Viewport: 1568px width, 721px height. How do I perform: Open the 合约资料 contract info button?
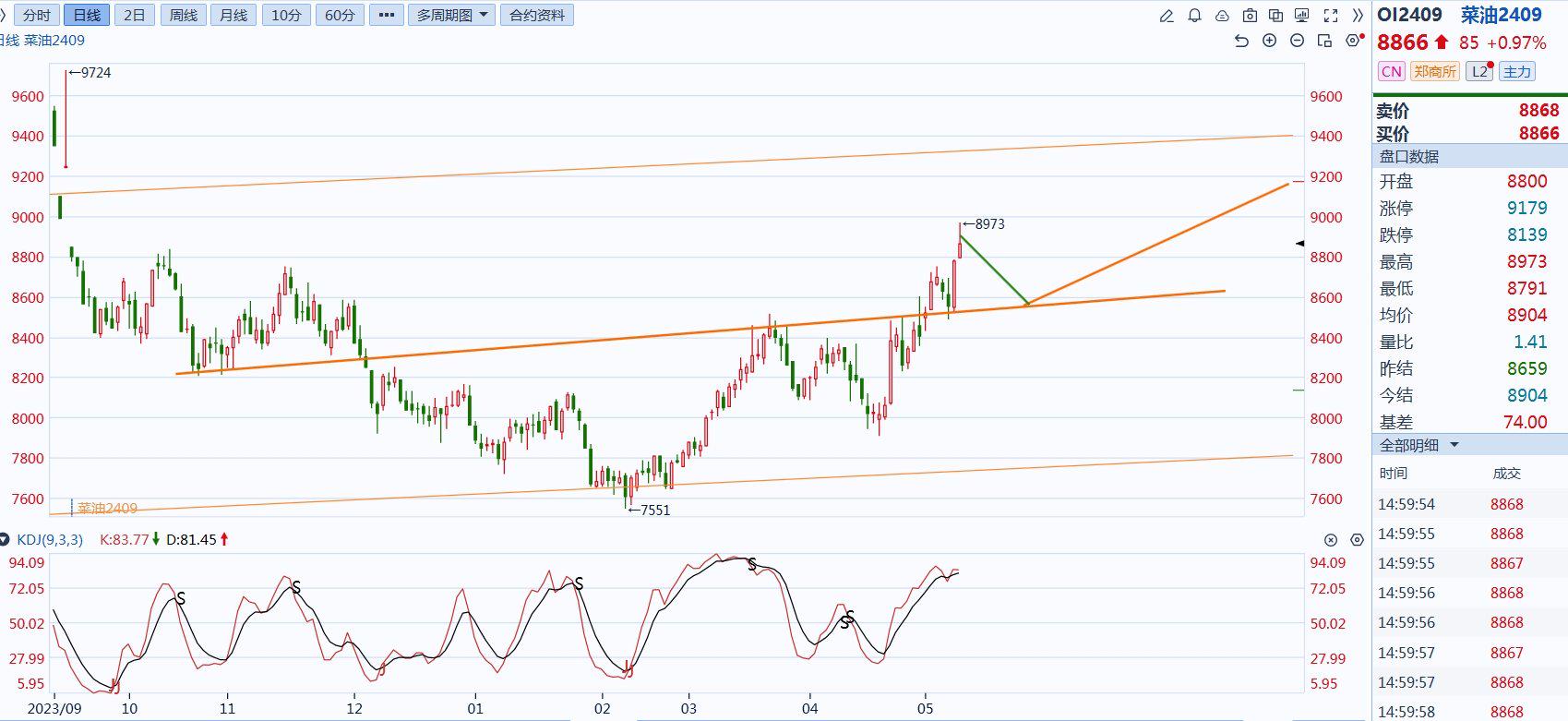(x=537, y=16)
